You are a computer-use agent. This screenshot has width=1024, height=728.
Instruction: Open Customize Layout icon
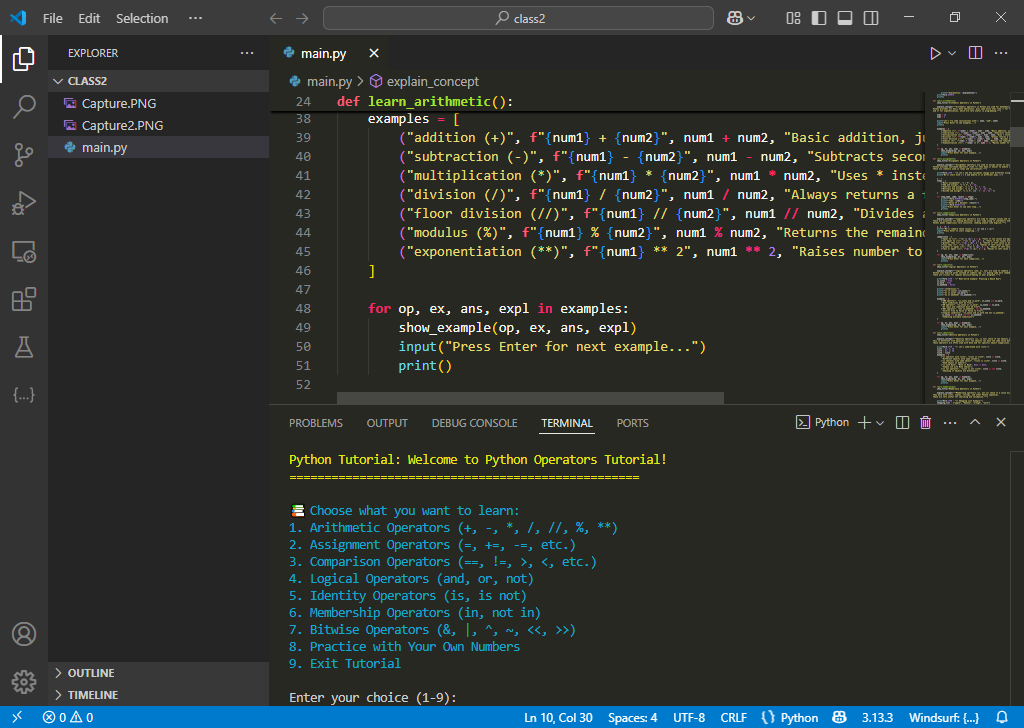pos(793,18)
